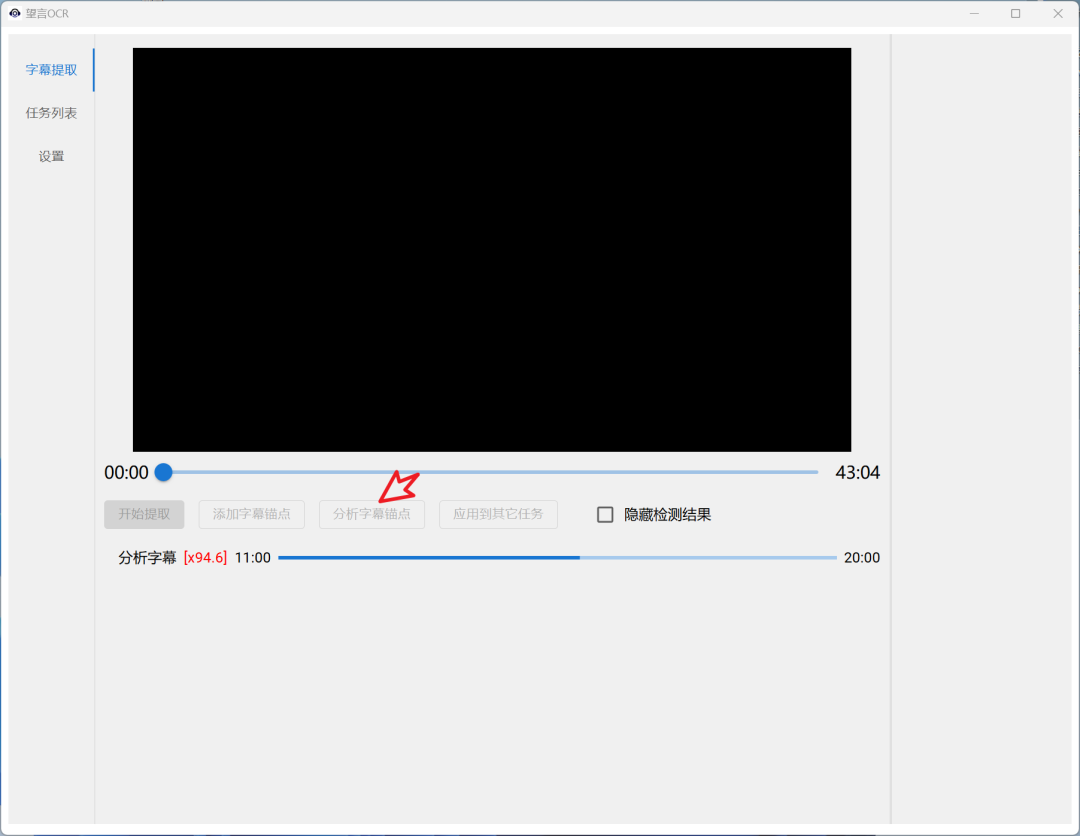Go to the 设置 tab
Image resolution: width=1080 pixels, height=836 pixels.
[51, 156]
